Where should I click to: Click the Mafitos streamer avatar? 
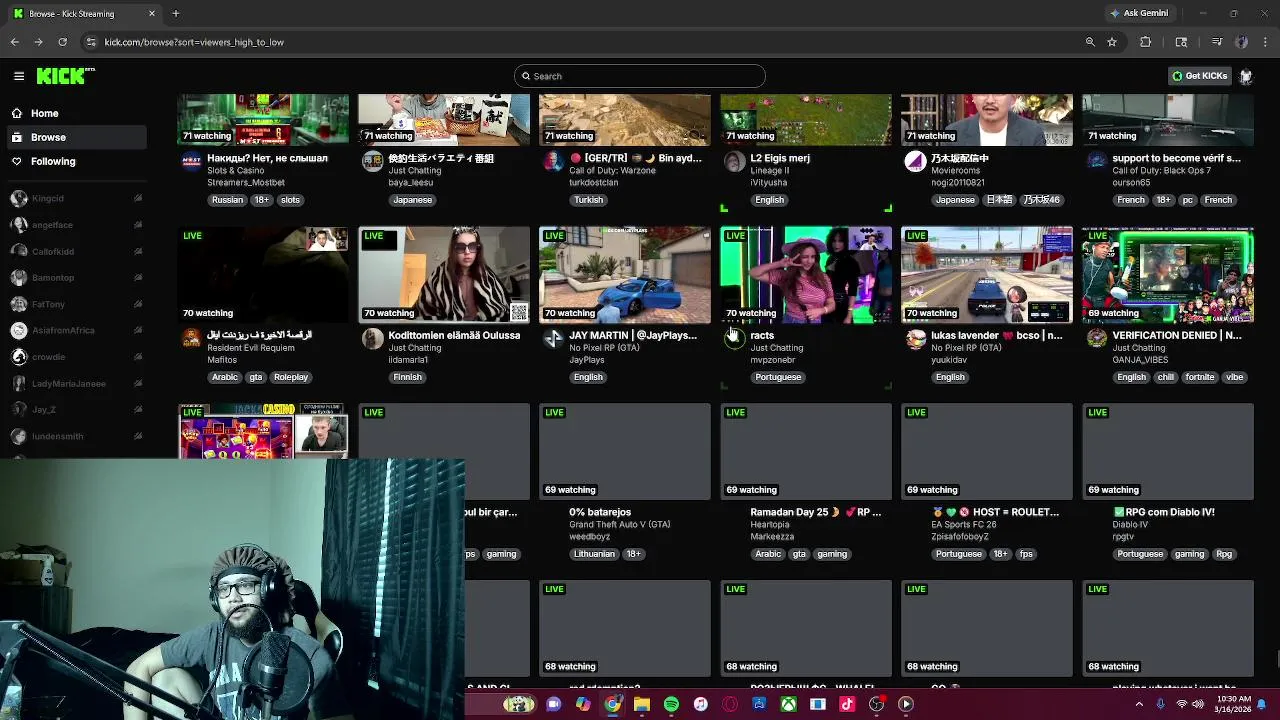[x=192, y=340]
